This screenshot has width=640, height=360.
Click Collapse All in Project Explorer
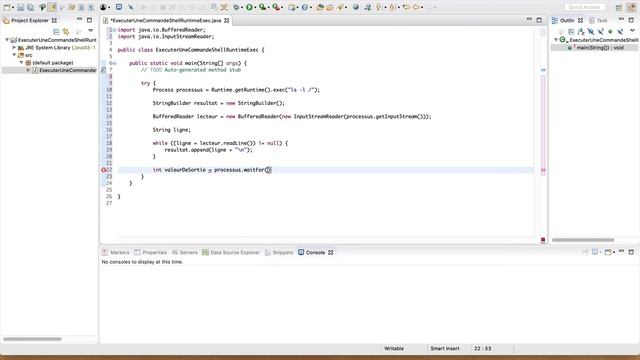pos(56,31)
